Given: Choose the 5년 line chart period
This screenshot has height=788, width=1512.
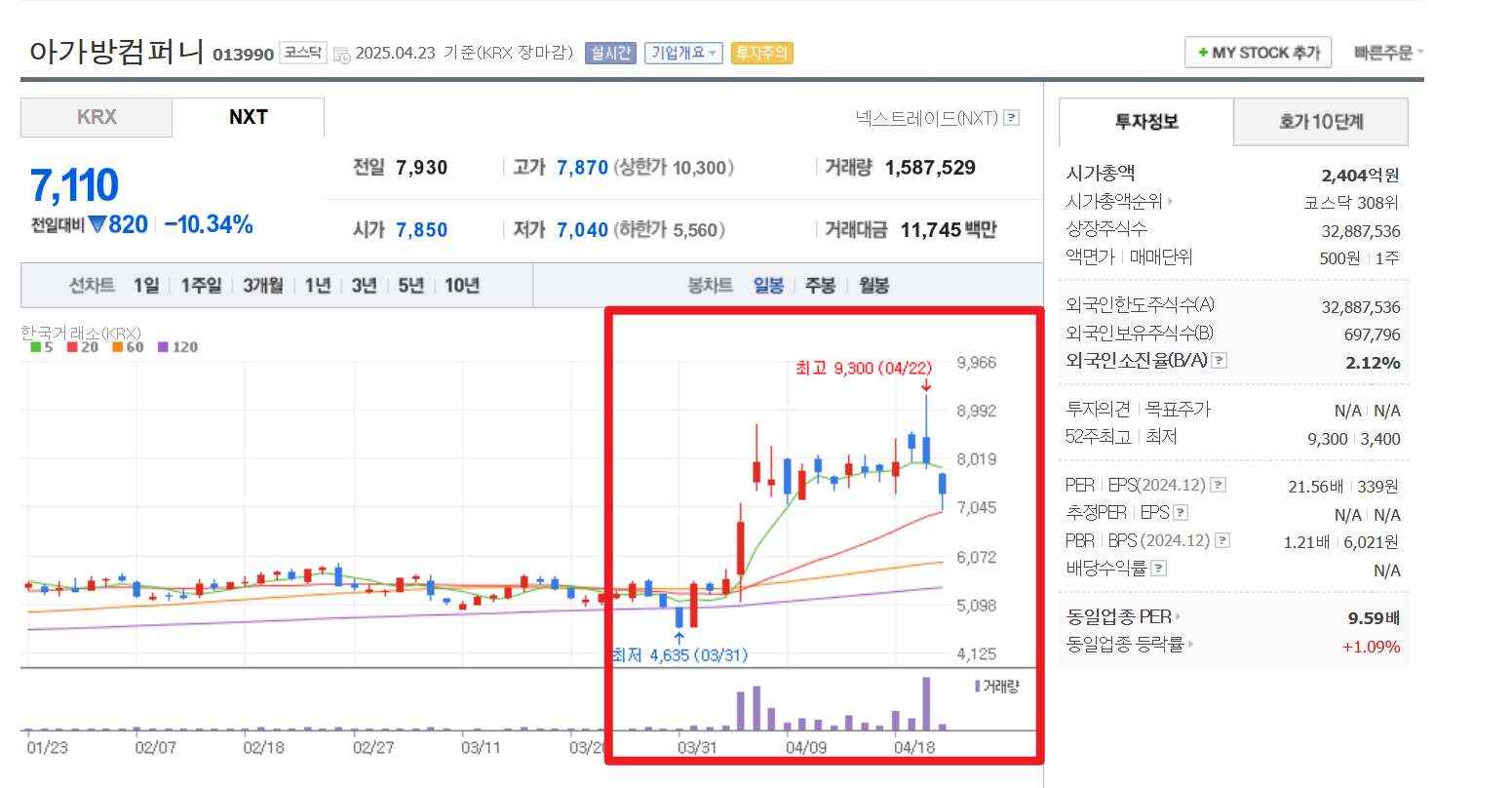Looking at the screenshot, I should 410,286.
